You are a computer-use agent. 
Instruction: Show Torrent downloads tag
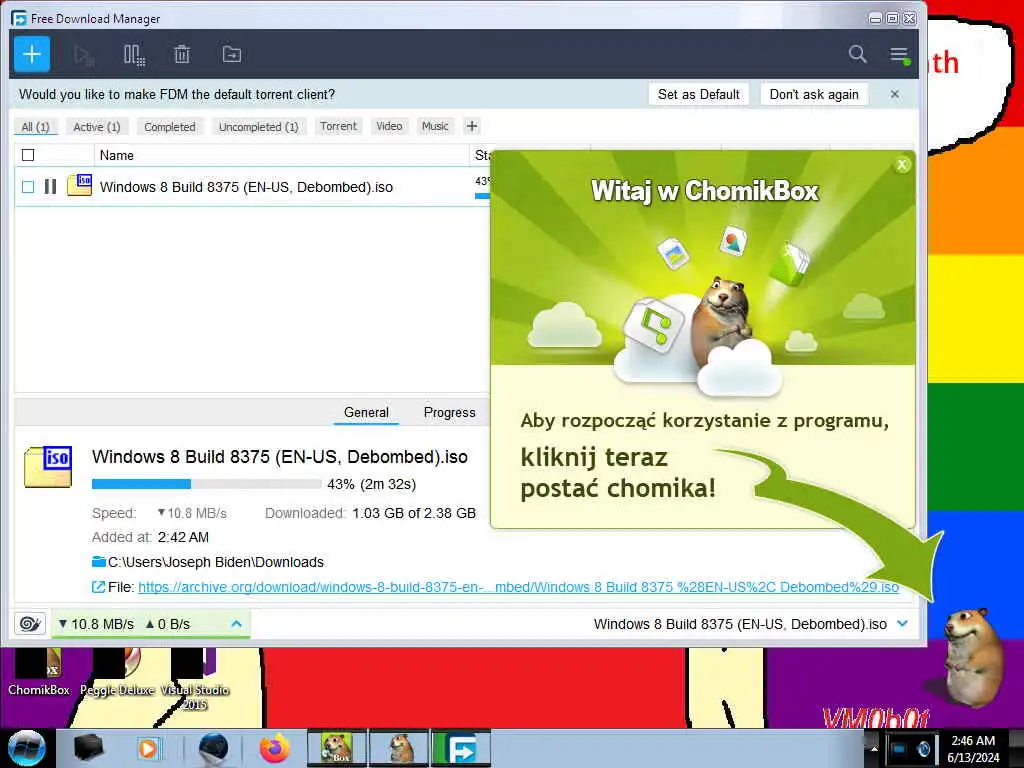pos(338,126)
